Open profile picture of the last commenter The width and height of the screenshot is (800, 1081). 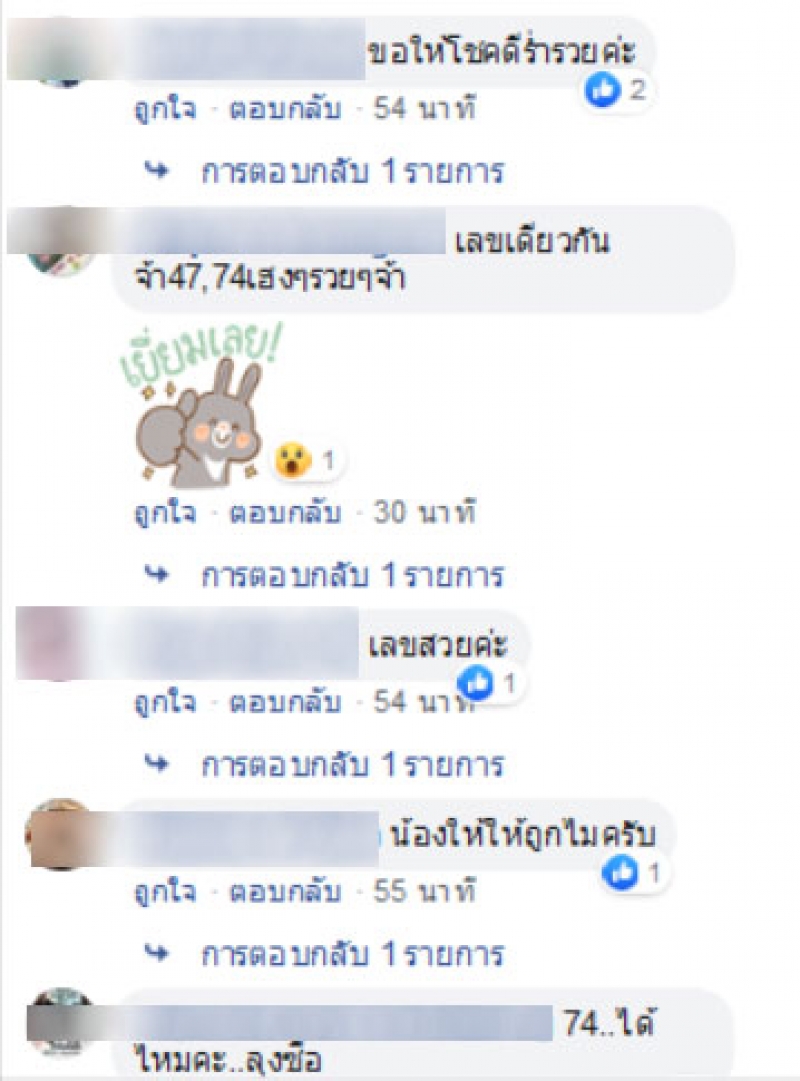pyautogui.click(x=62, y=1022)
